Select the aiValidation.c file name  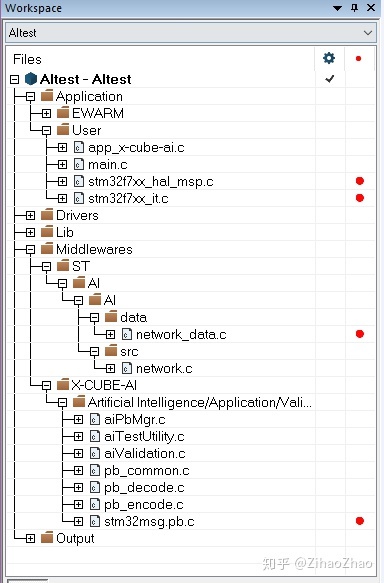coord(145,454)
